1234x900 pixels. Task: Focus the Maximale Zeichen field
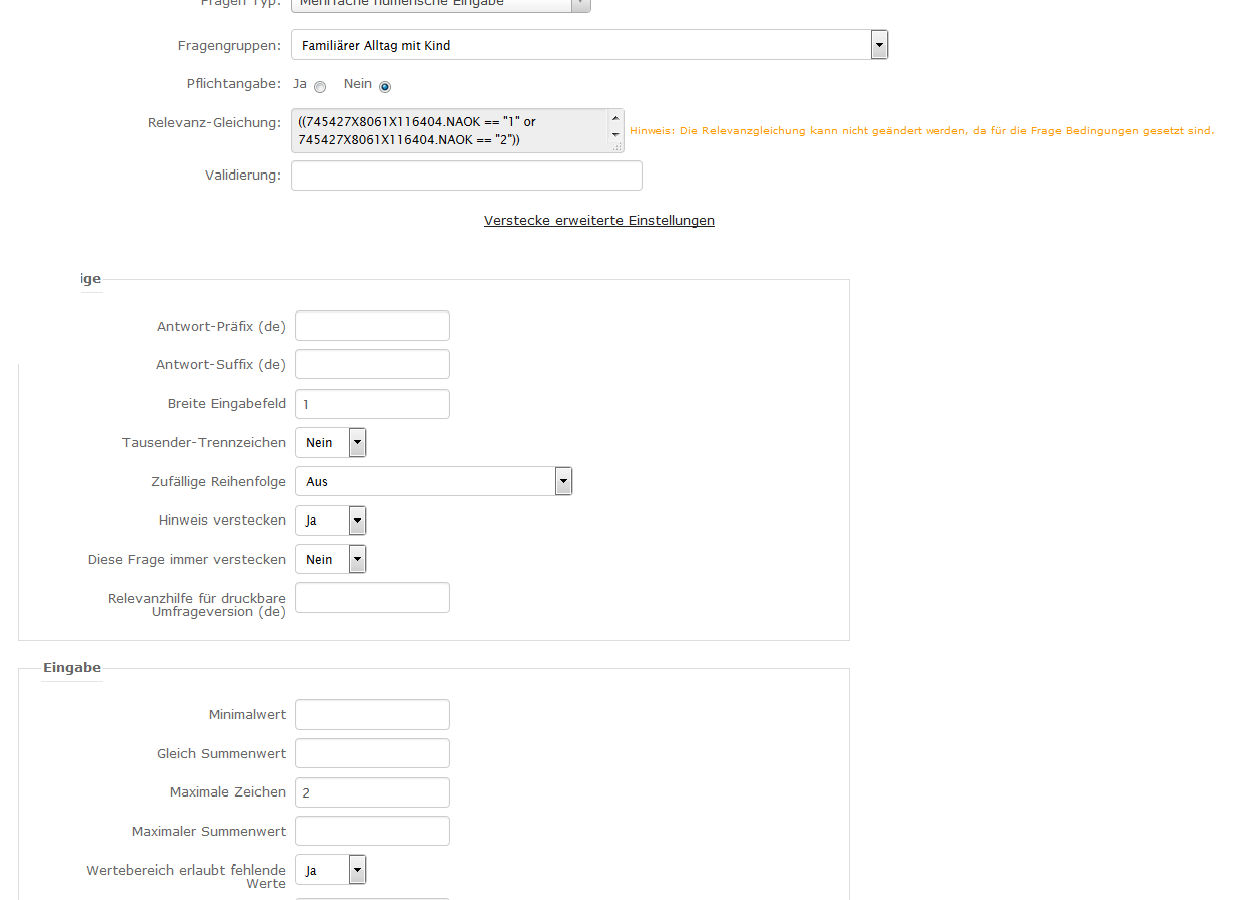(372, 793)
